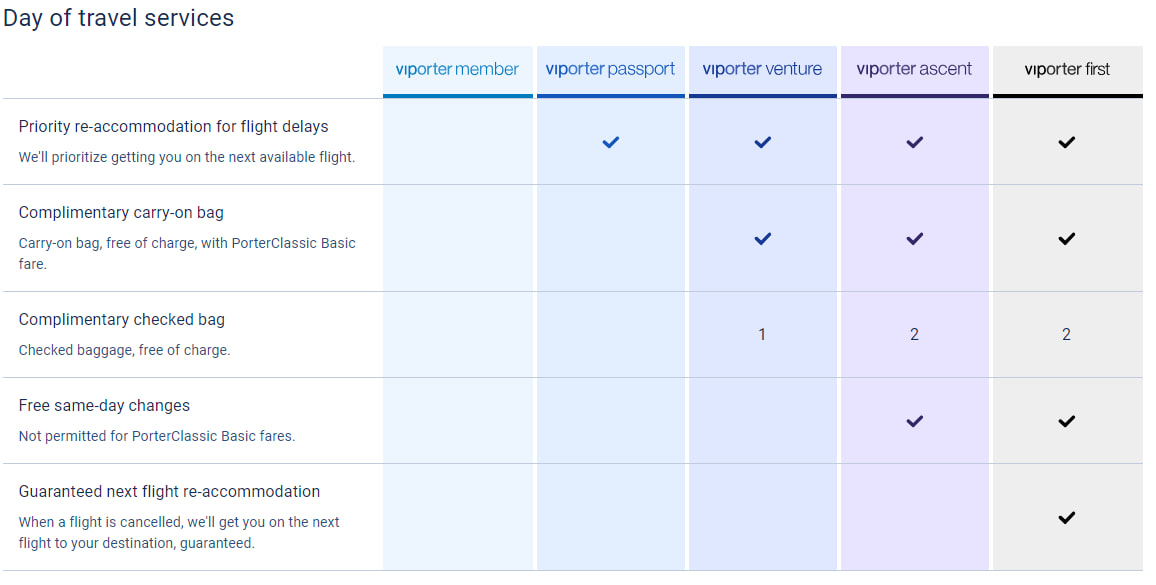The image size is (1156, 585).
Task: Click Ascent checkmark for complimentary carry-on bag
Action: (914, 239)
